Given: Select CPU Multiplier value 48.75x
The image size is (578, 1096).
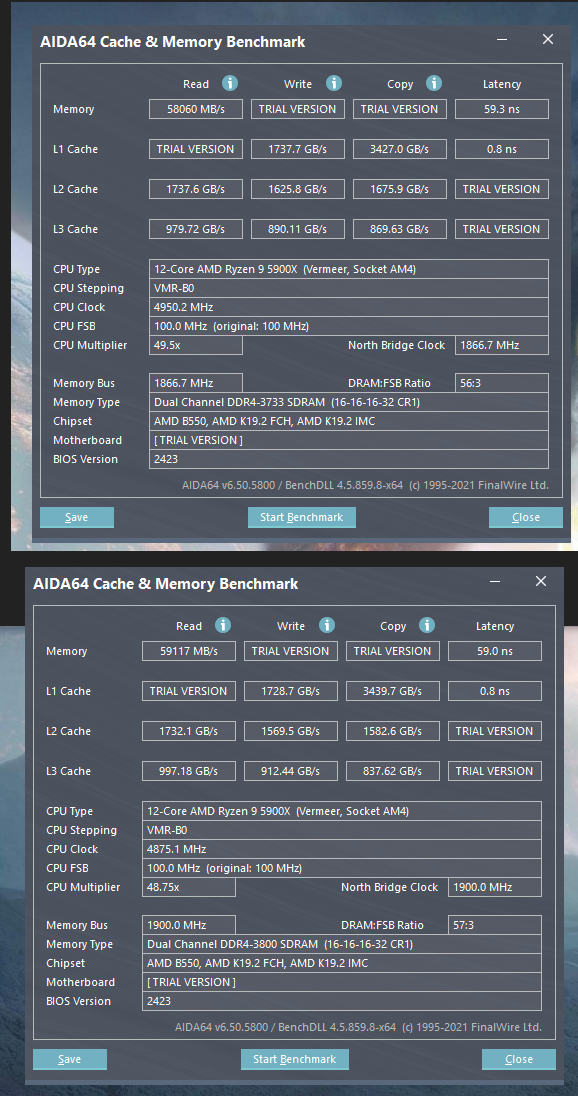Looking at the screenshot, I should pyautogui.click(x=189, y=887).
